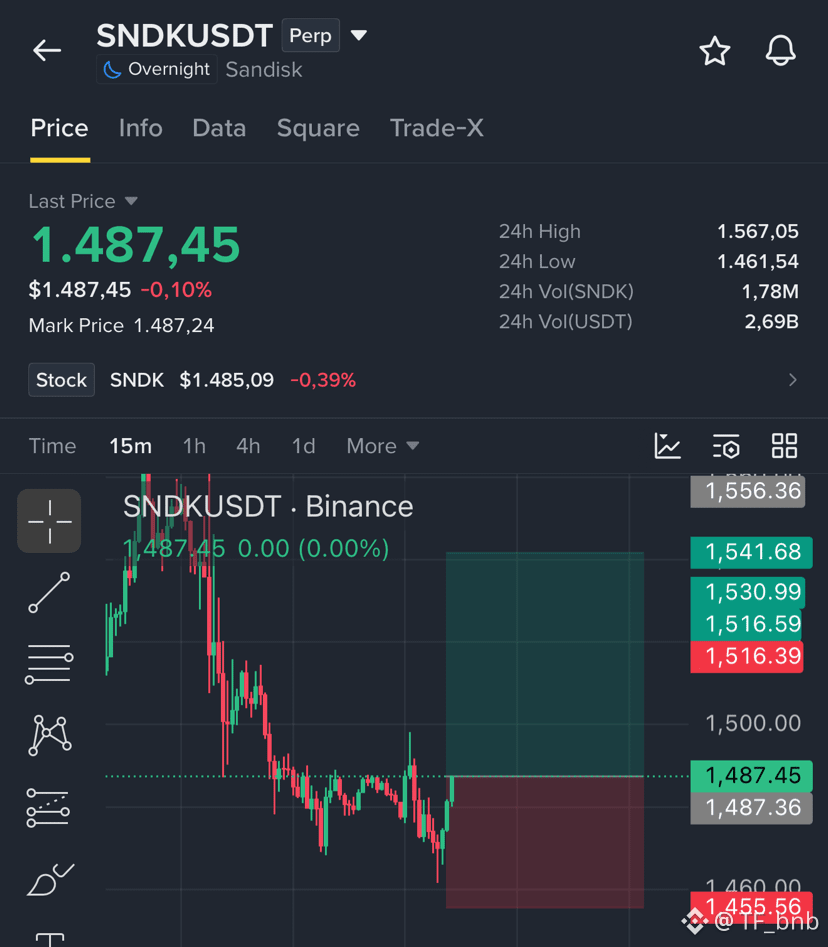Select the crosshair cursor tool
Image resolution: width=828 pixels, height=947 pixels.
49,521
